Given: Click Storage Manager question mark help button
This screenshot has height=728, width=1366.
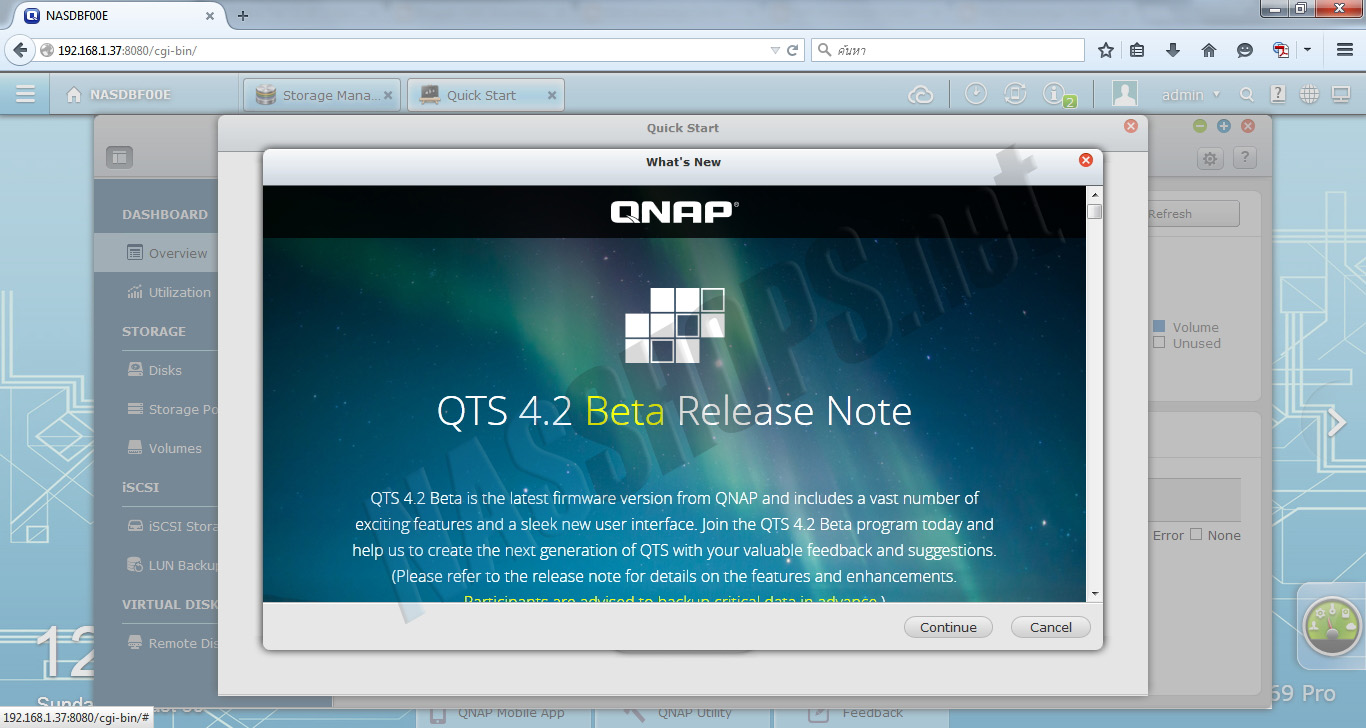Looking at the screenshot, I should [x=1244, y=158].
